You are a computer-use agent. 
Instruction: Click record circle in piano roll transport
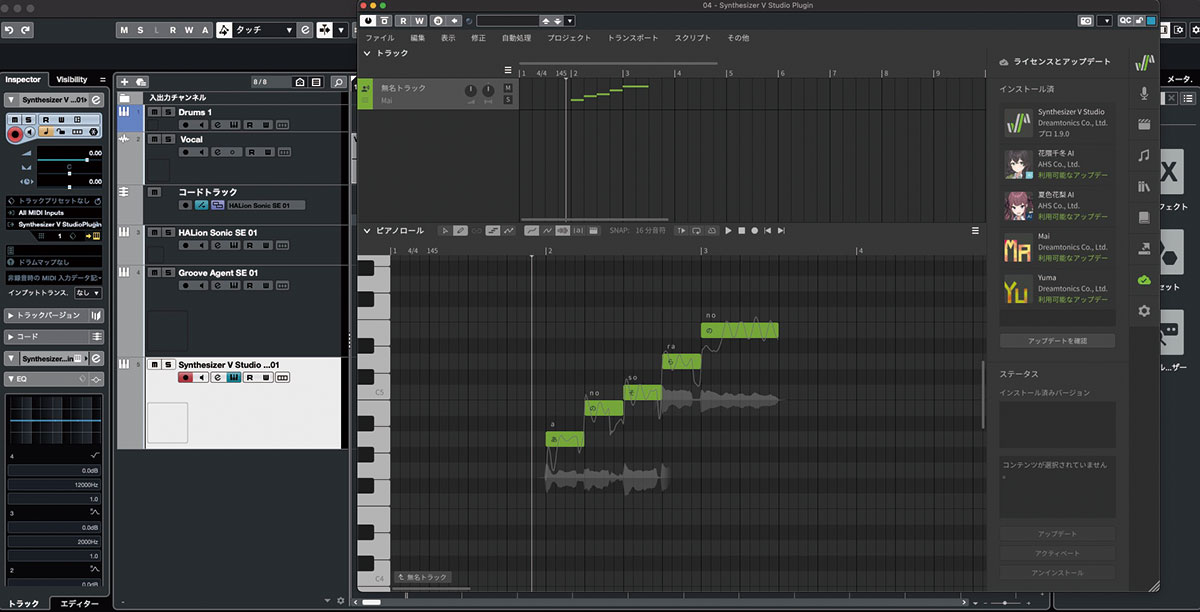pos(754,230)
